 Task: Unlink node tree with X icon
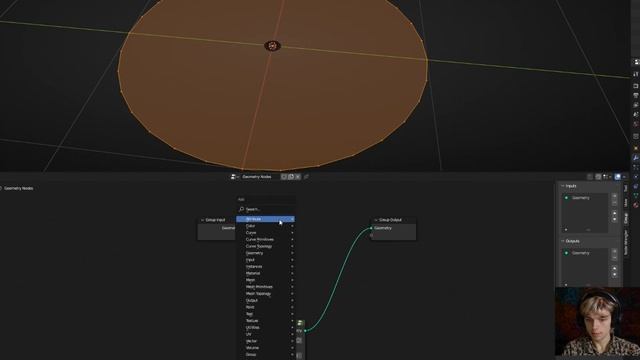coord(298,177)
